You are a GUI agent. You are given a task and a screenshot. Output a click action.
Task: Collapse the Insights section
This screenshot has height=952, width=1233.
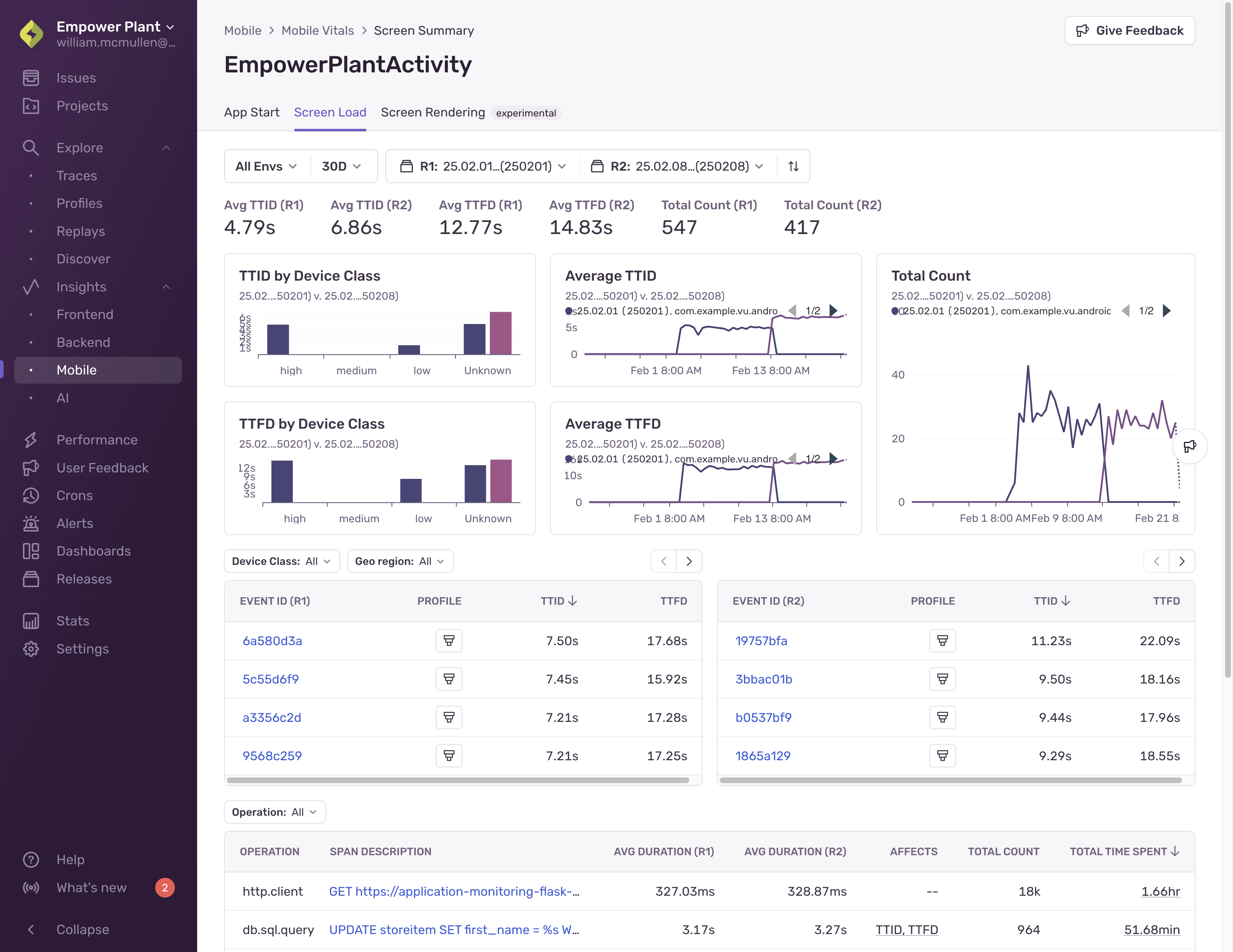pos(166,287)
